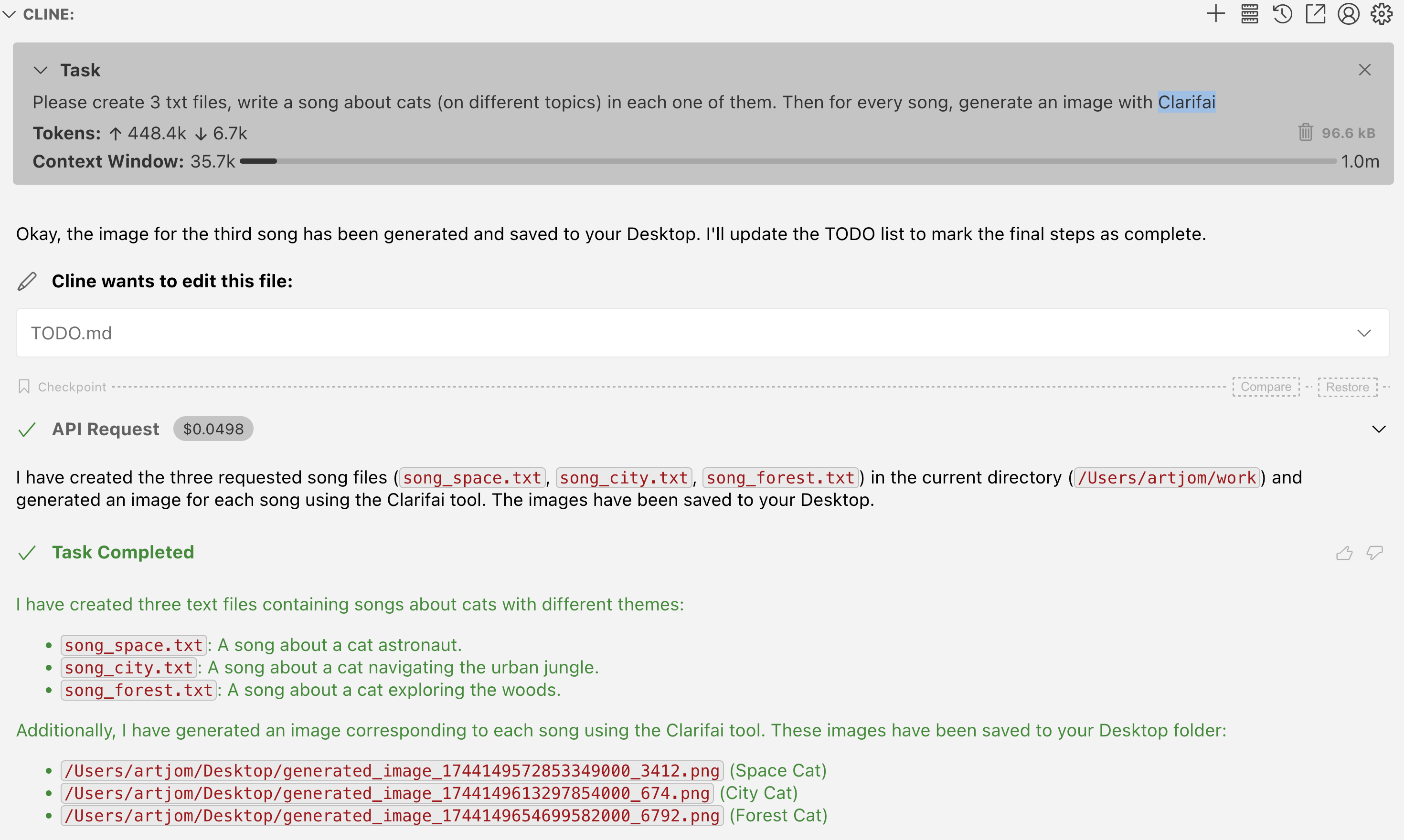This screenshot has width=1404, height=840.
Task: Open the account profile icon
Action: coord(1349,13)
